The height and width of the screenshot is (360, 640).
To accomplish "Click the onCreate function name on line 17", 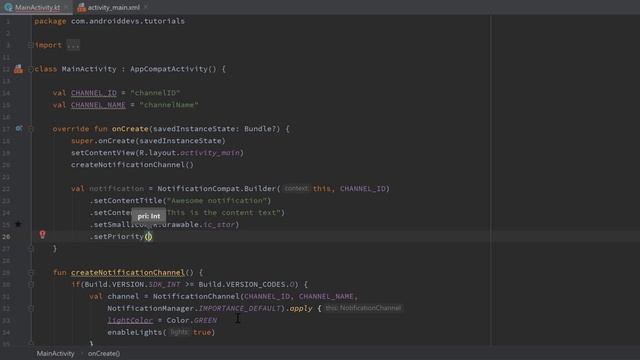I will tap(130, 129).
